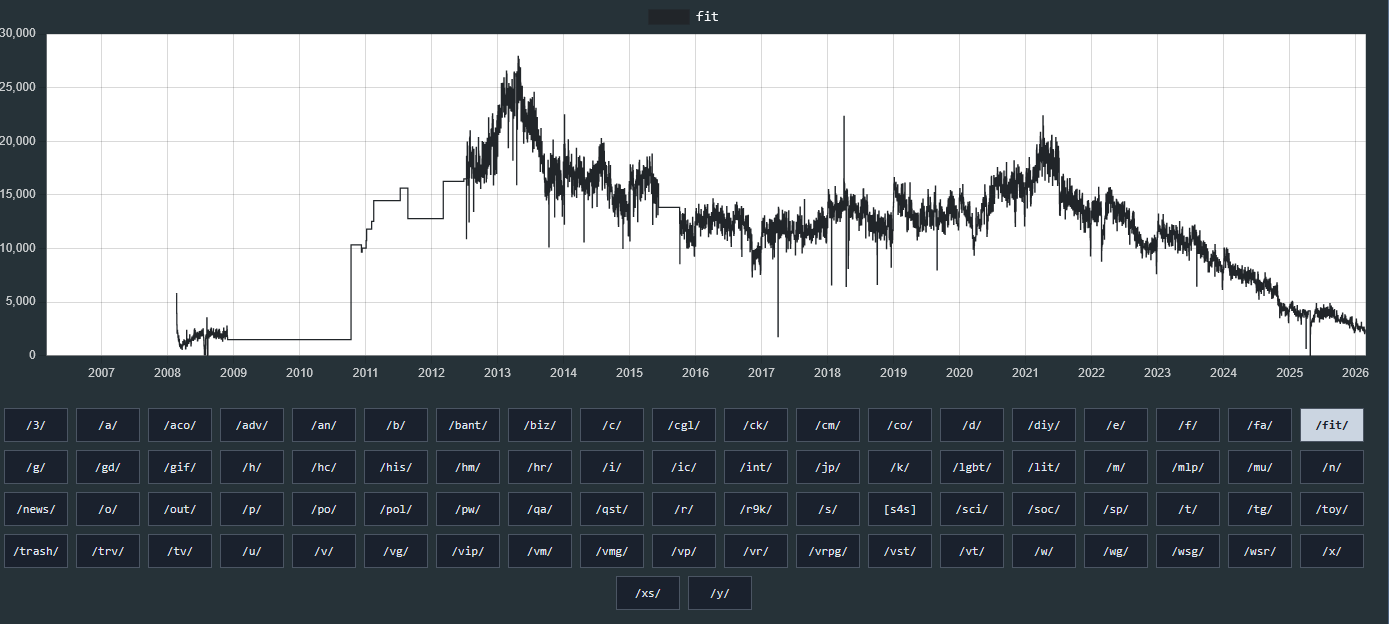Pick the /tg/ board button

[1260, 509]
